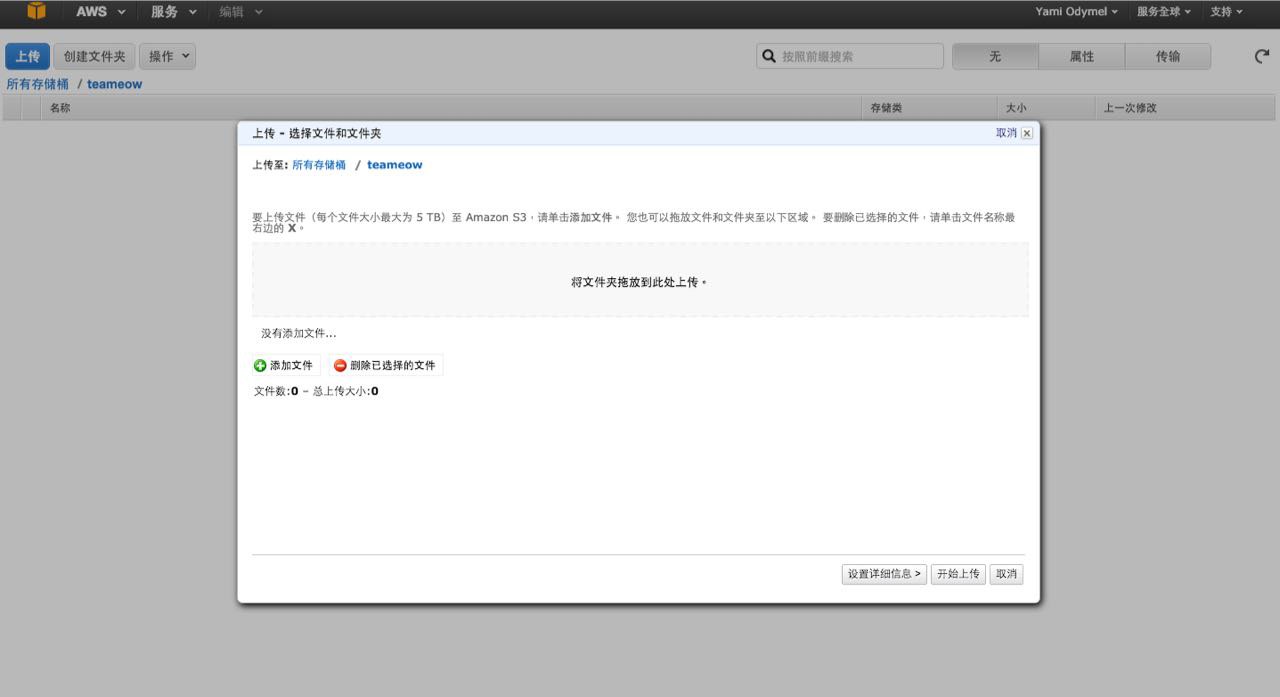The width and height of the screenshot is (1280, 697).
Task: Open teameow link inside upload dialog
Action: click(394, 164)
